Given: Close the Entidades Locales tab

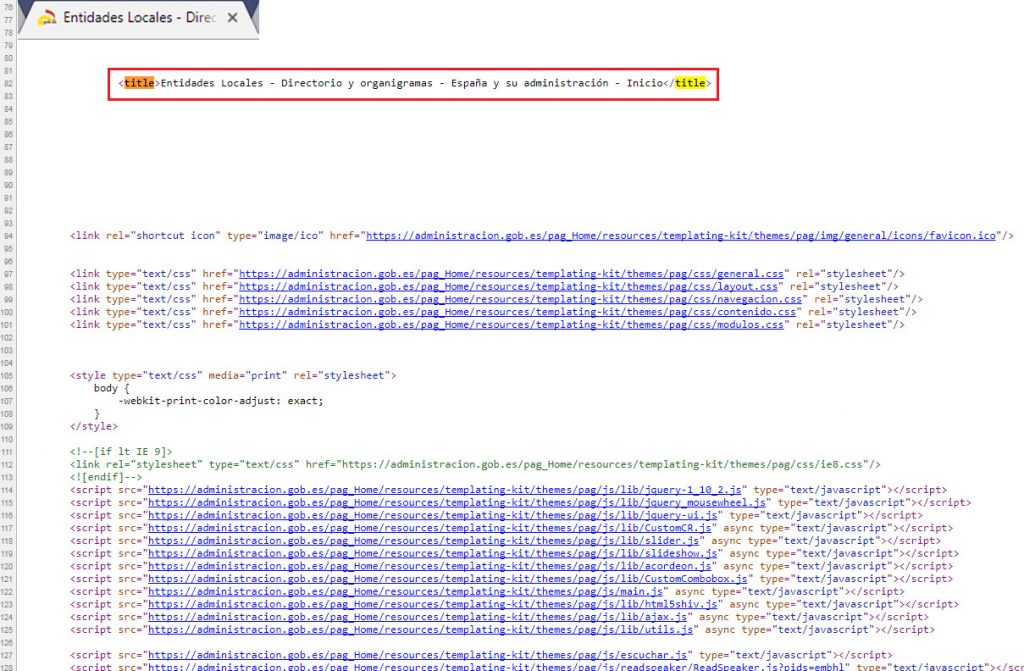Looking at the screenshot, I should (232, 18).
